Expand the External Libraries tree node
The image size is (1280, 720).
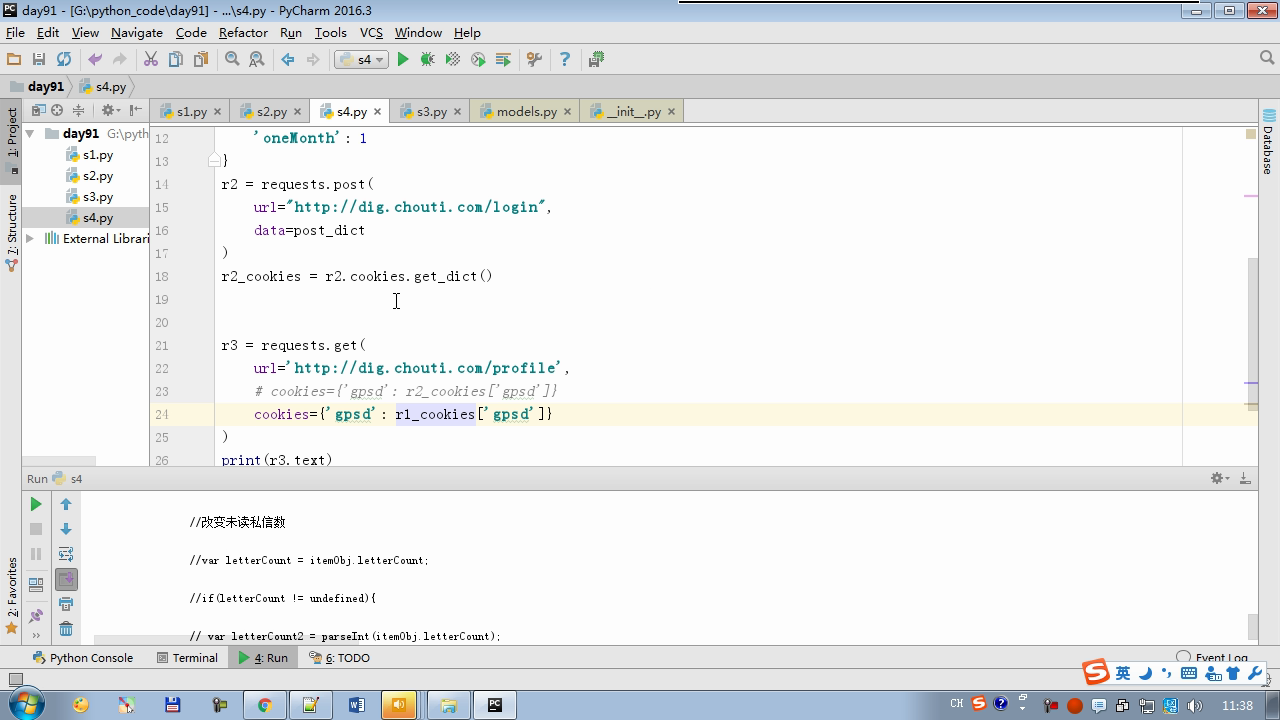coord(30,238)
